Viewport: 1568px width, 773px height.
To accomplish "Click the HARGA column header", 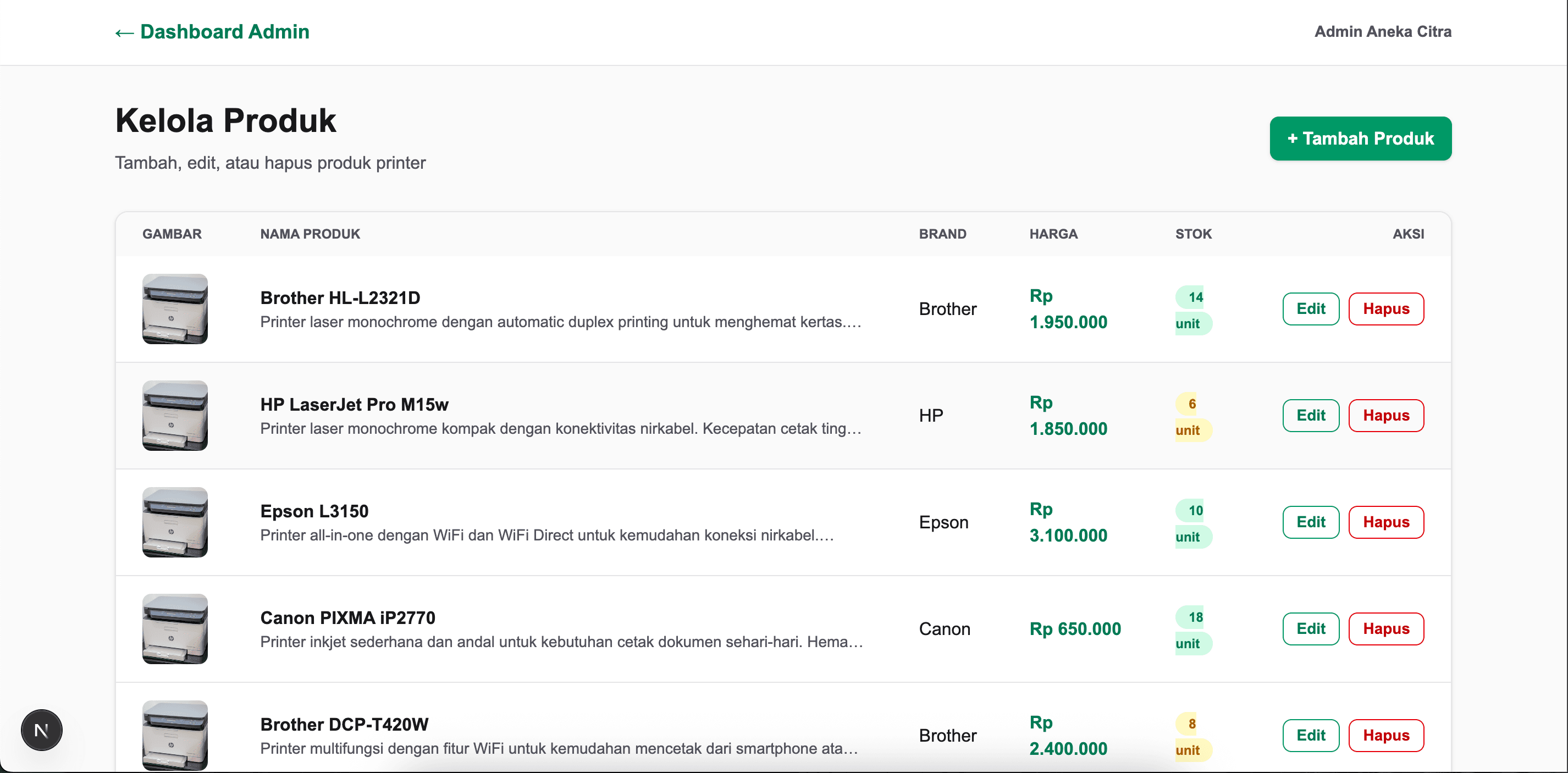I will [x=1053, y=234].
